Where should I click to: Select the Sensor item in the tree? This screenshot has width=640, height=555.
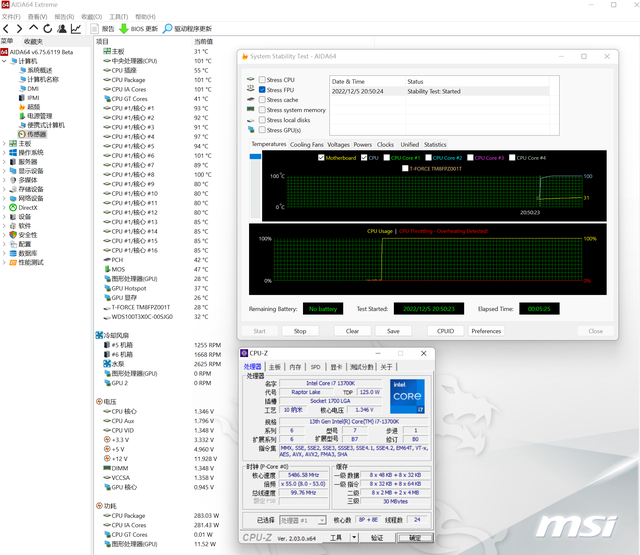(36, 134)
